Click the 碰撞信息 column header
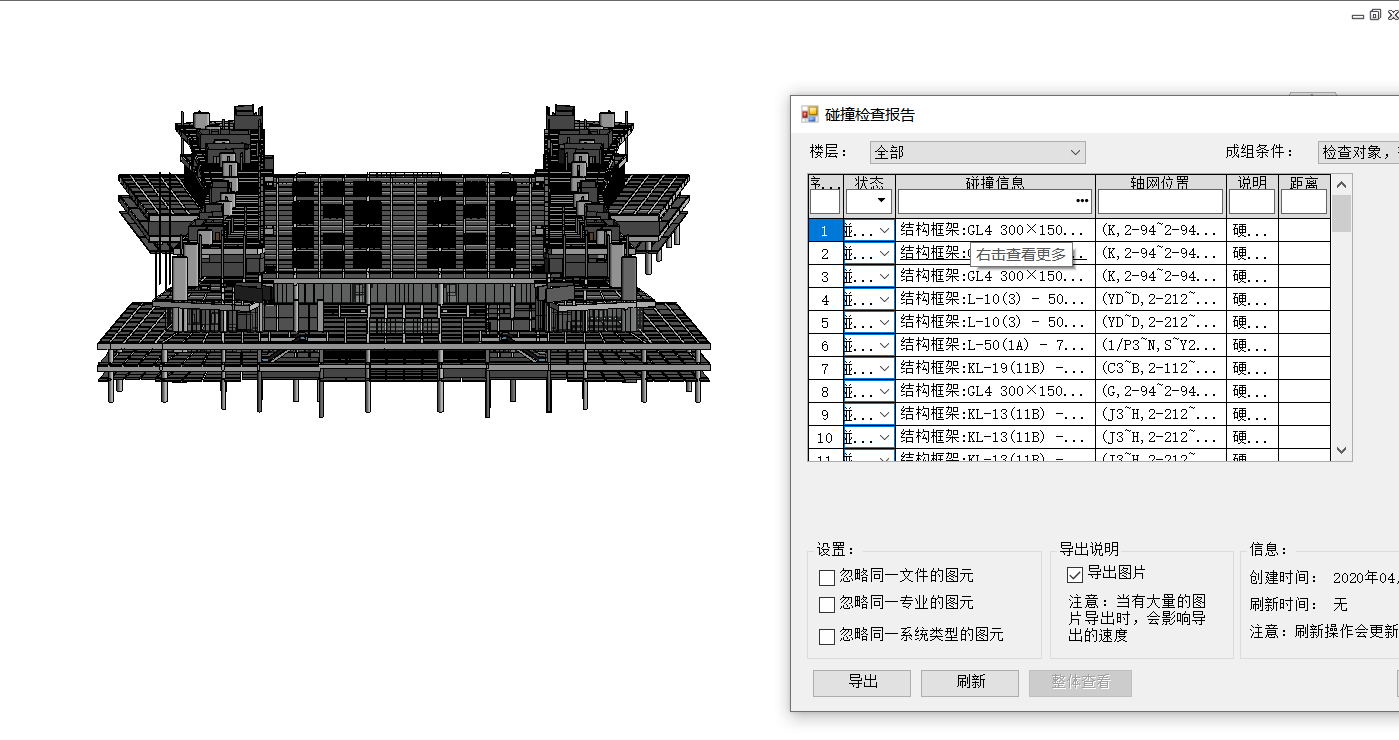 995,182
